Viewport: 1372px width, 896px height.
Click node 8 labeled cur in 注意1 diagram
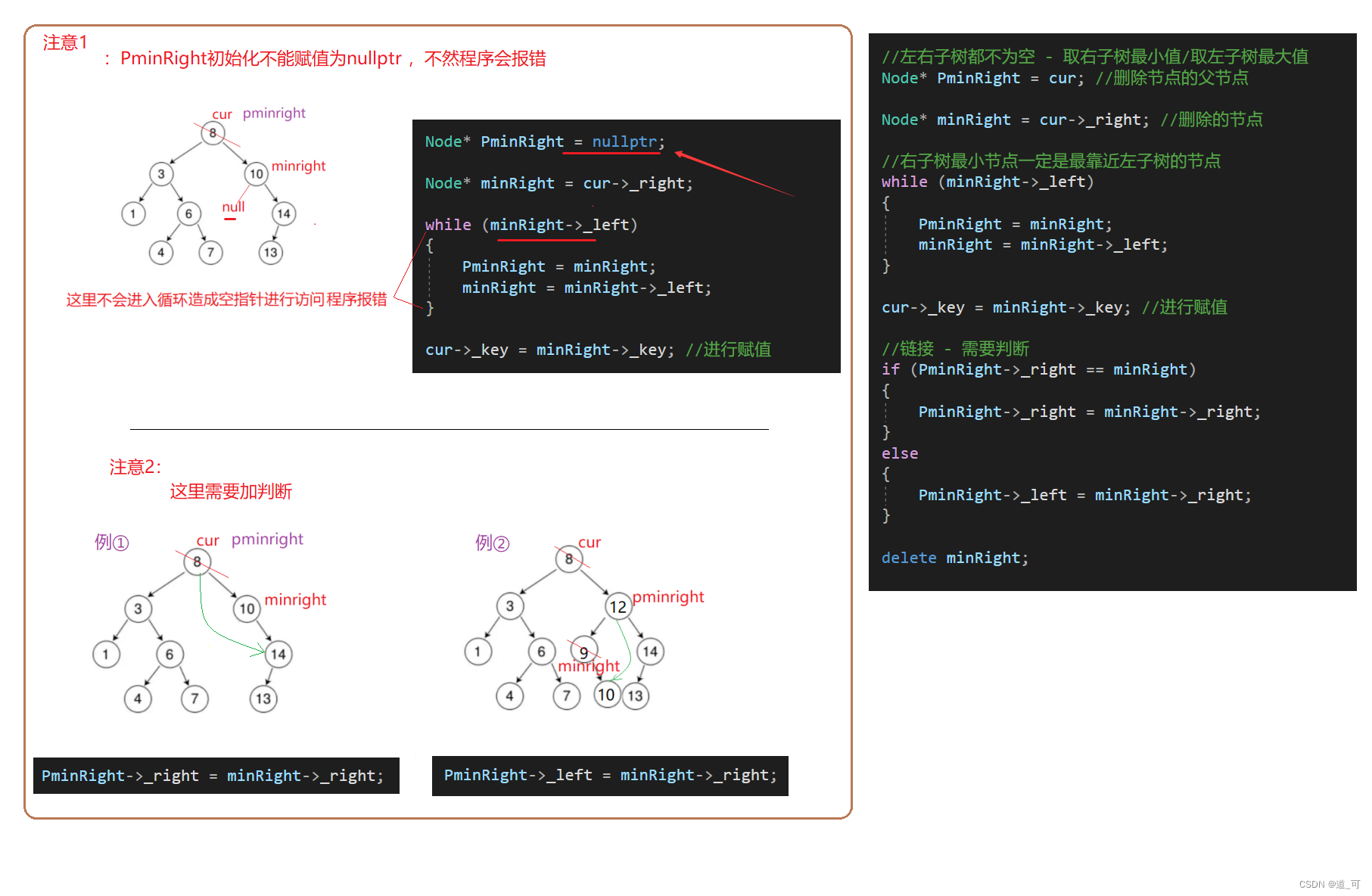(x=213, y=132)
